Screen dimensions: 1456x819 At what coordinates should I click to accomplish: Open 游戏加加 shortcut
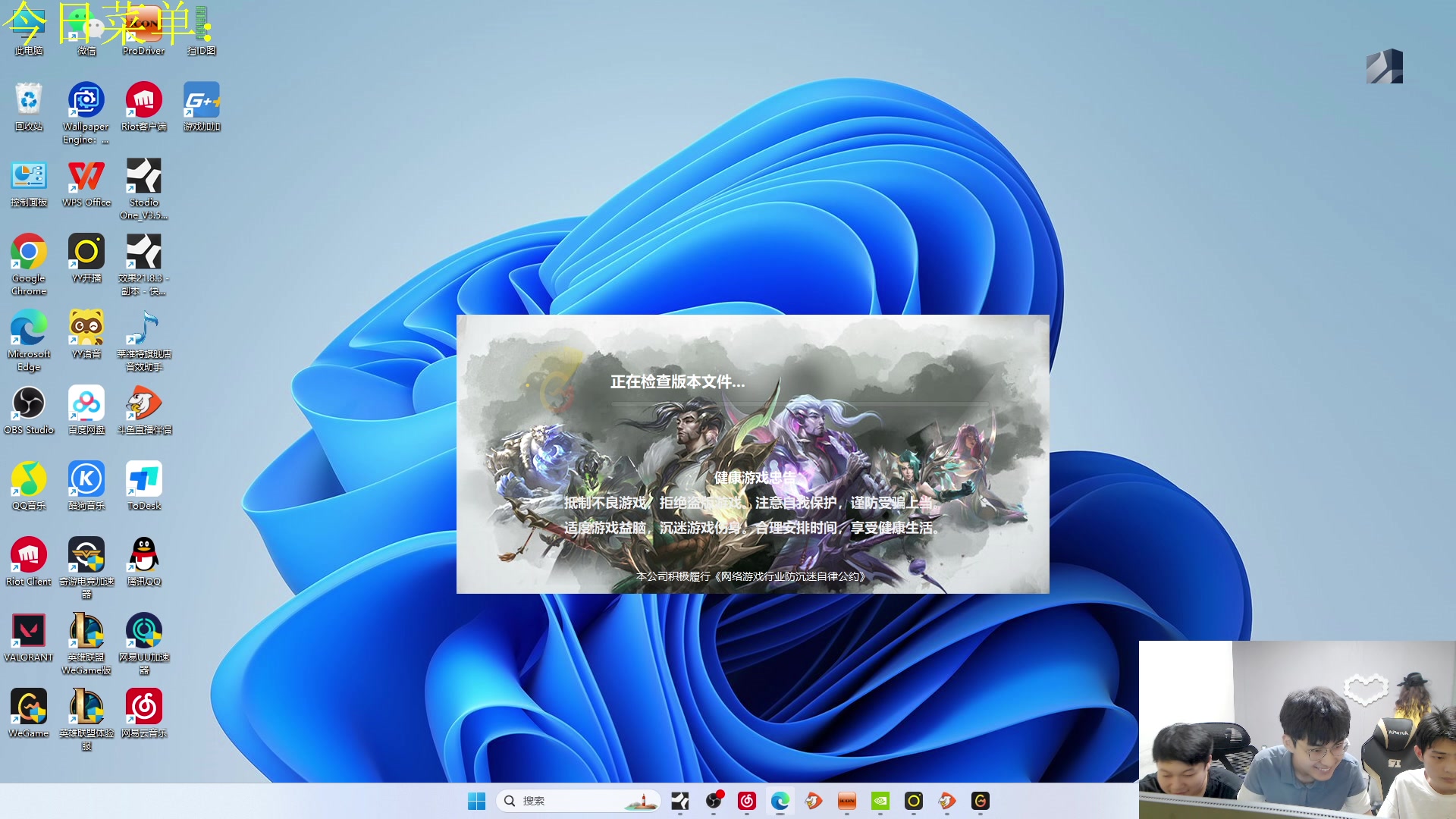[201, 106]
